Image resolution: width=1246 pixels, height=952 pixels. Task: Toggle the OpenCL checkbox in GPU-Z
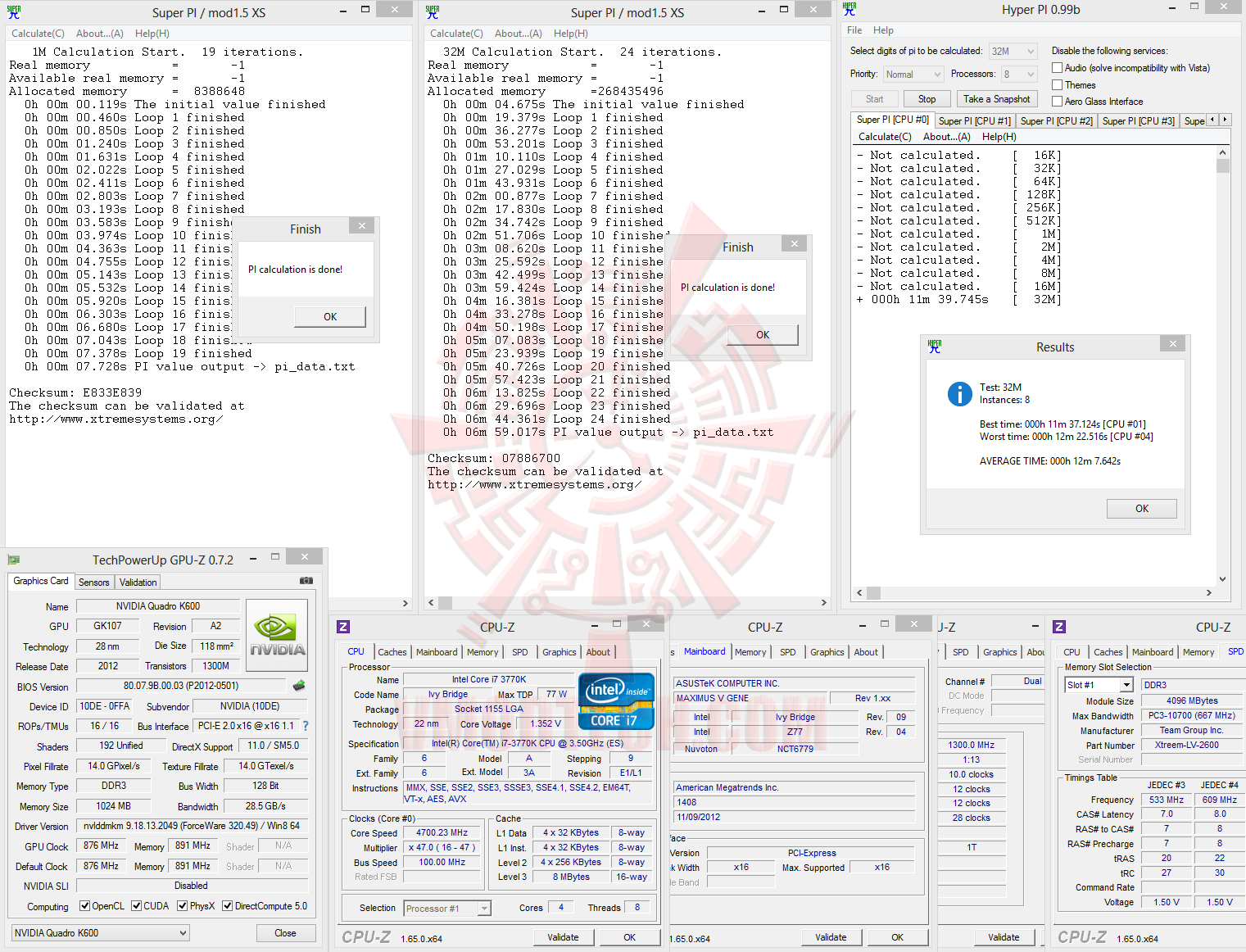click(x=84, y=906)
